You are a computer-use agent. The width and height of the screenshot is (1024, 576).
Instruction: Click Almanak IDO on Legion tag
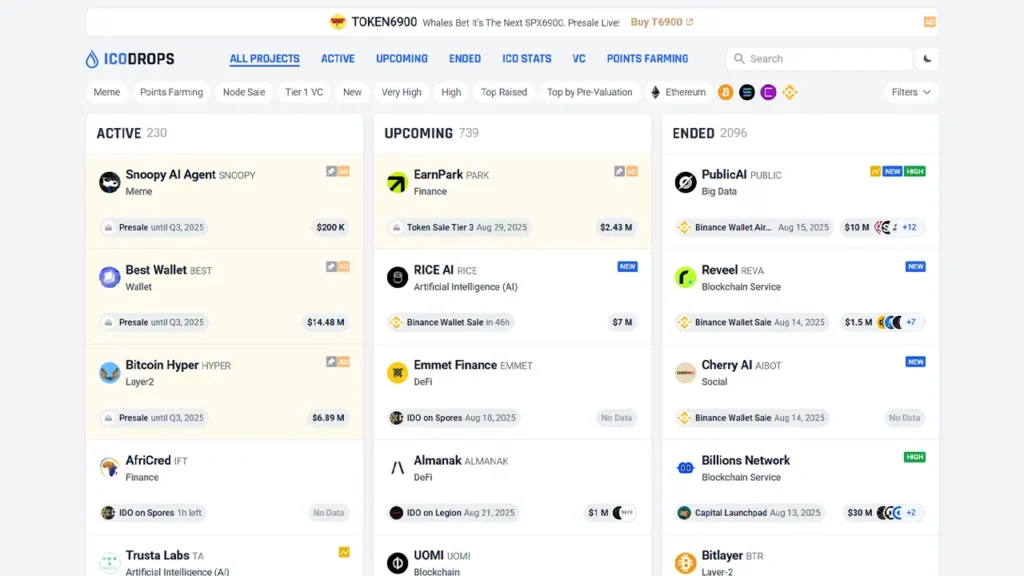(453, 513)
